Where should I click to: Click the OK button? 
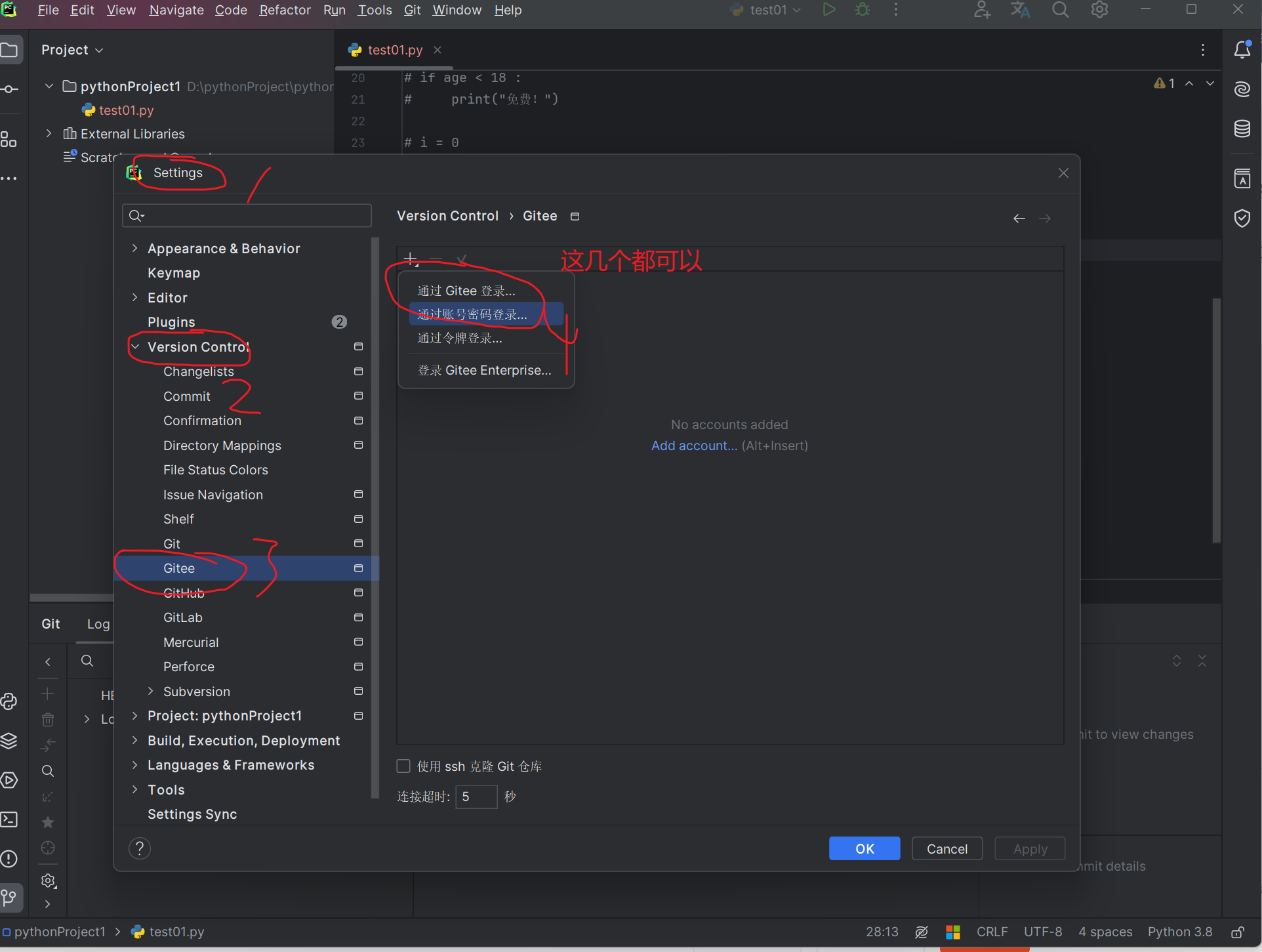coord(865,848)
